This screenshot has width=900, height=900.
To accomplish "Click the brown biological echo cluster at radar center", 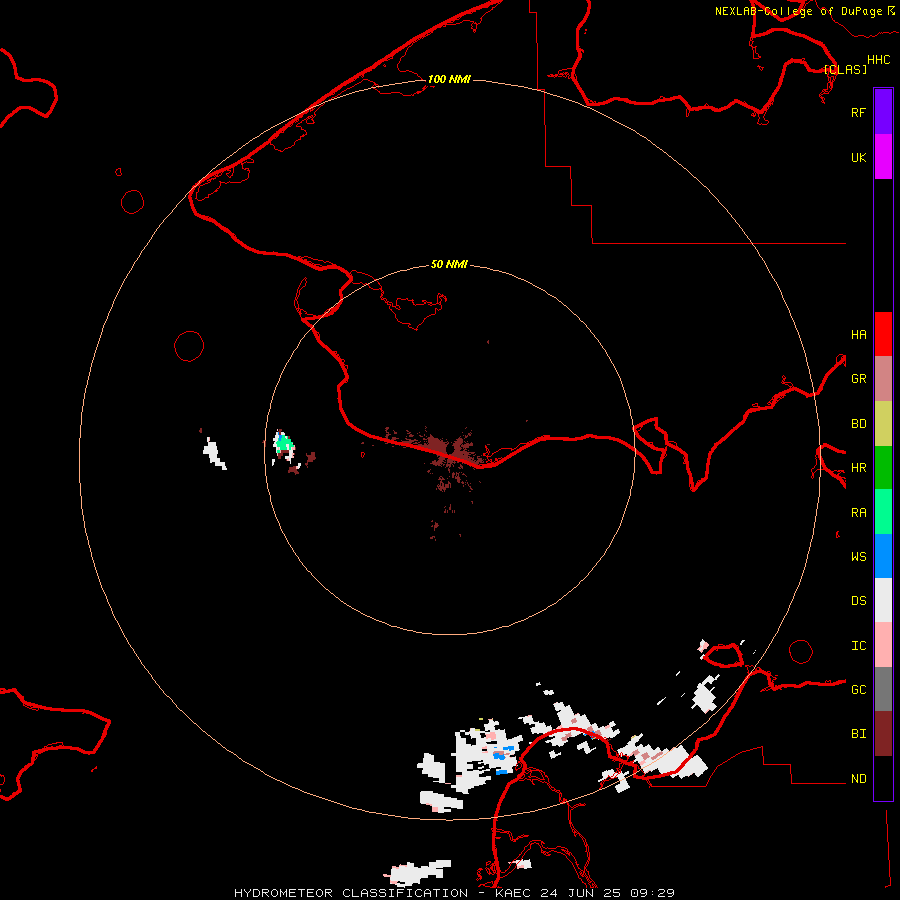I will coord(451,449).
